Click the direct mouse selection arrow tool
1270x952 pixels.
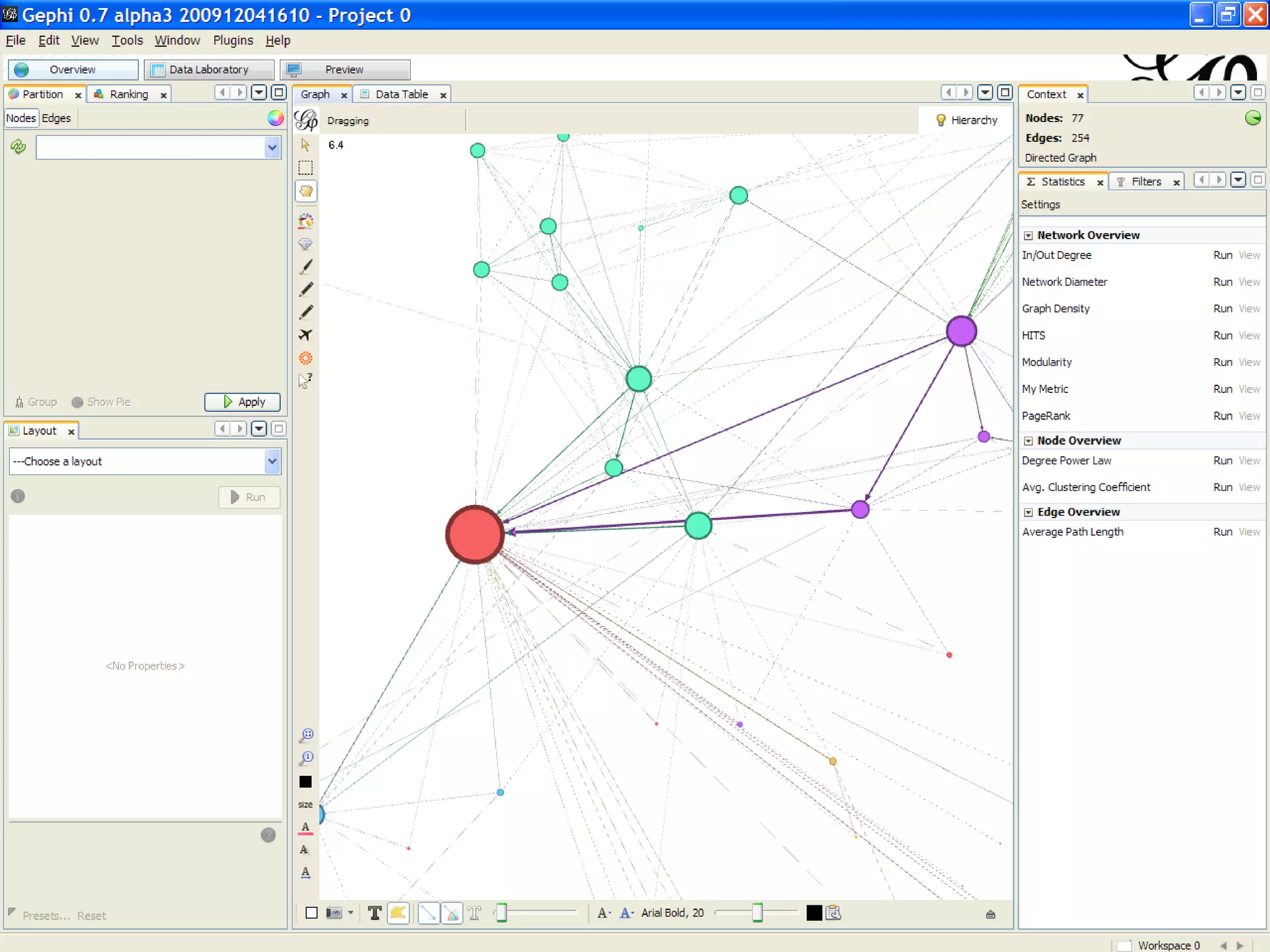click(305, 144)
